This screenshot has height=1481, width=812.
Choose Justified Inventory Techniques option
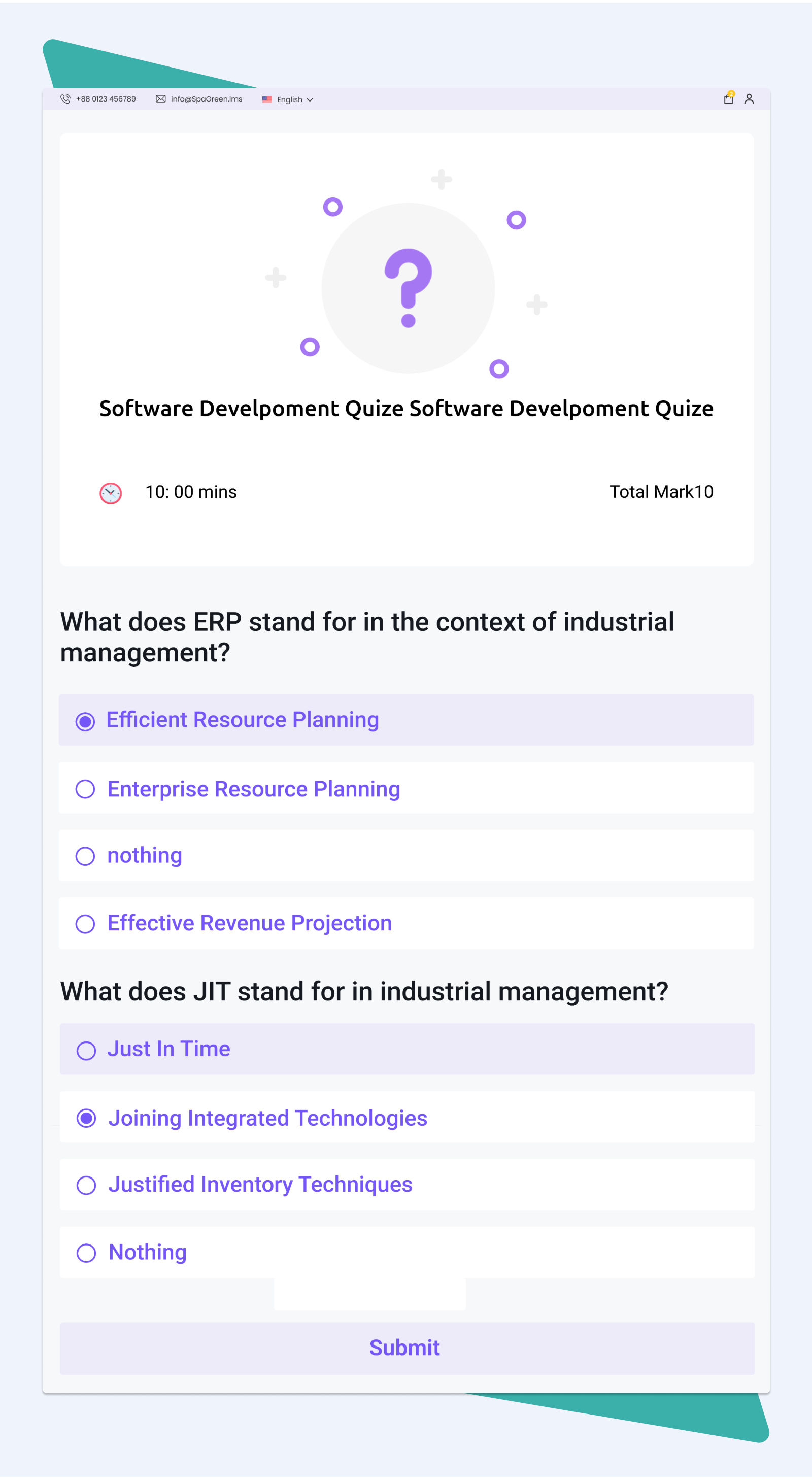[x=407, y=1184]
